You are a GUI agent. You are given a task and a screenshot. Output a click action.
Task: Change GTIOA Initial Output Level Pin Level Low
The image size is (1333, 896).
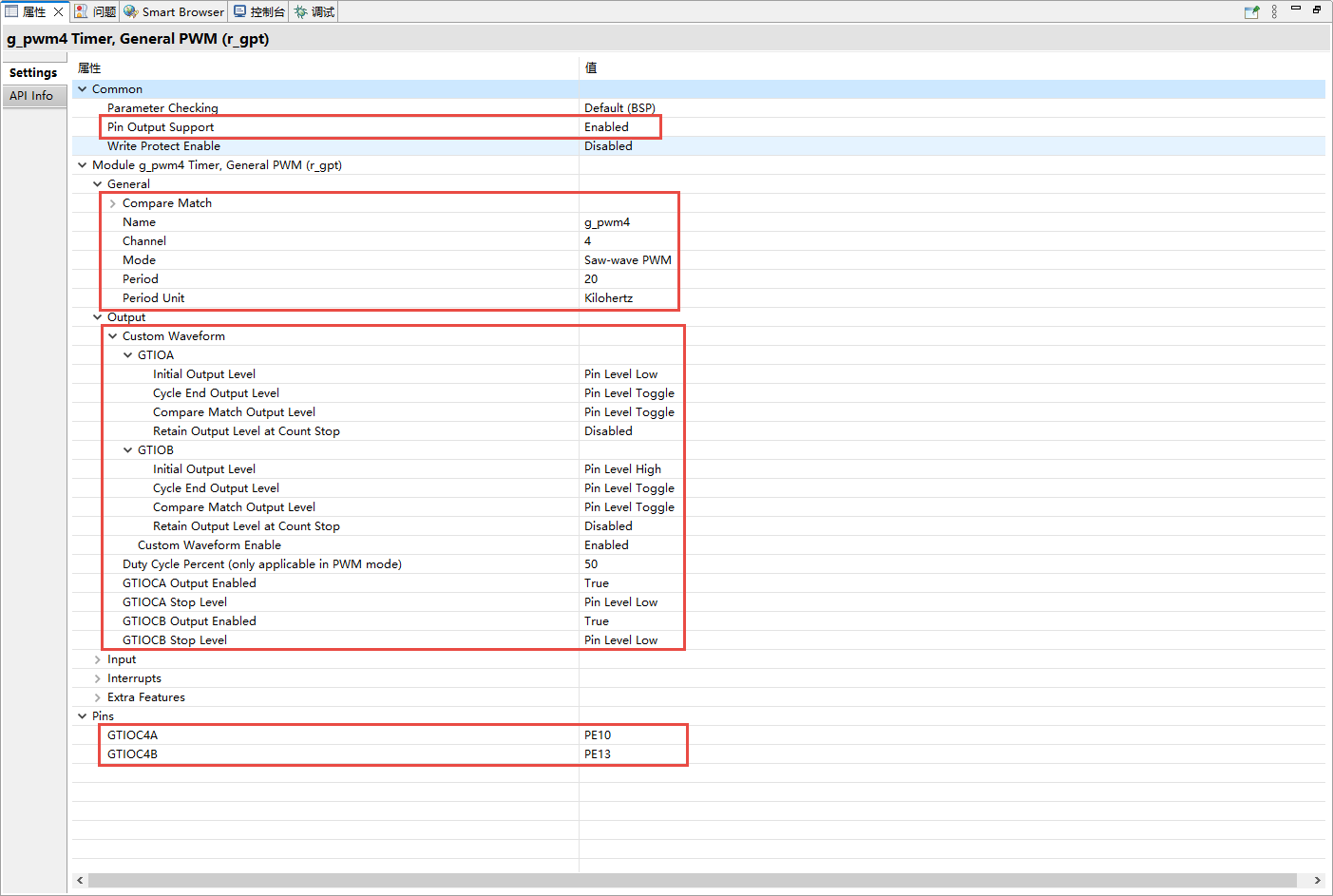point(620,374)
